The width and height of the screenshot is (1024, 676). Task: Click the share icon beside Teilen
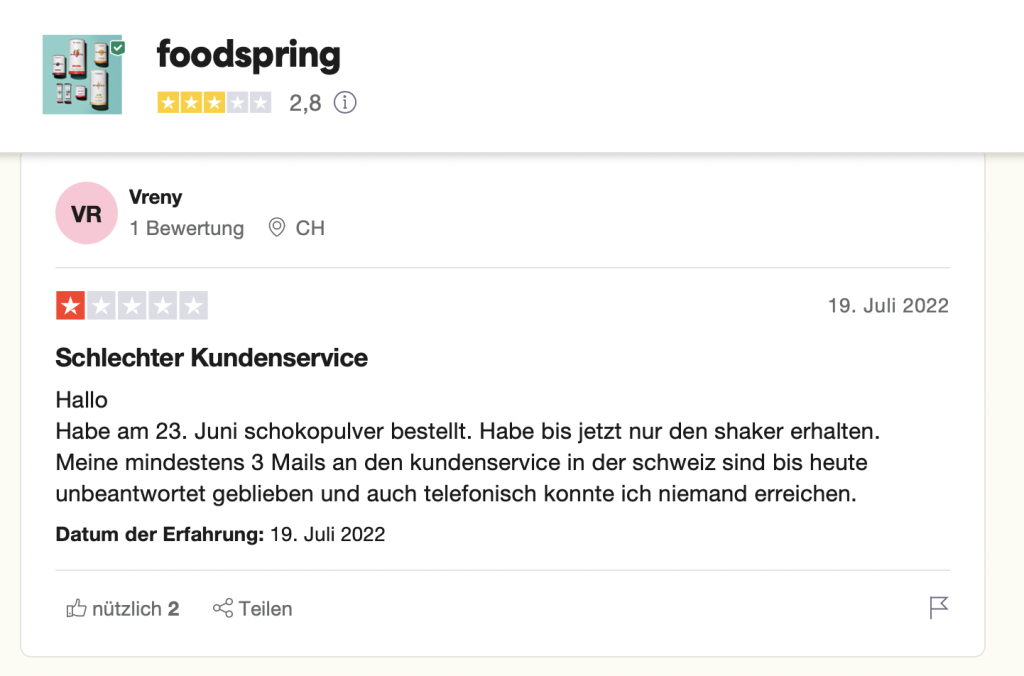[x=223, y=608]
